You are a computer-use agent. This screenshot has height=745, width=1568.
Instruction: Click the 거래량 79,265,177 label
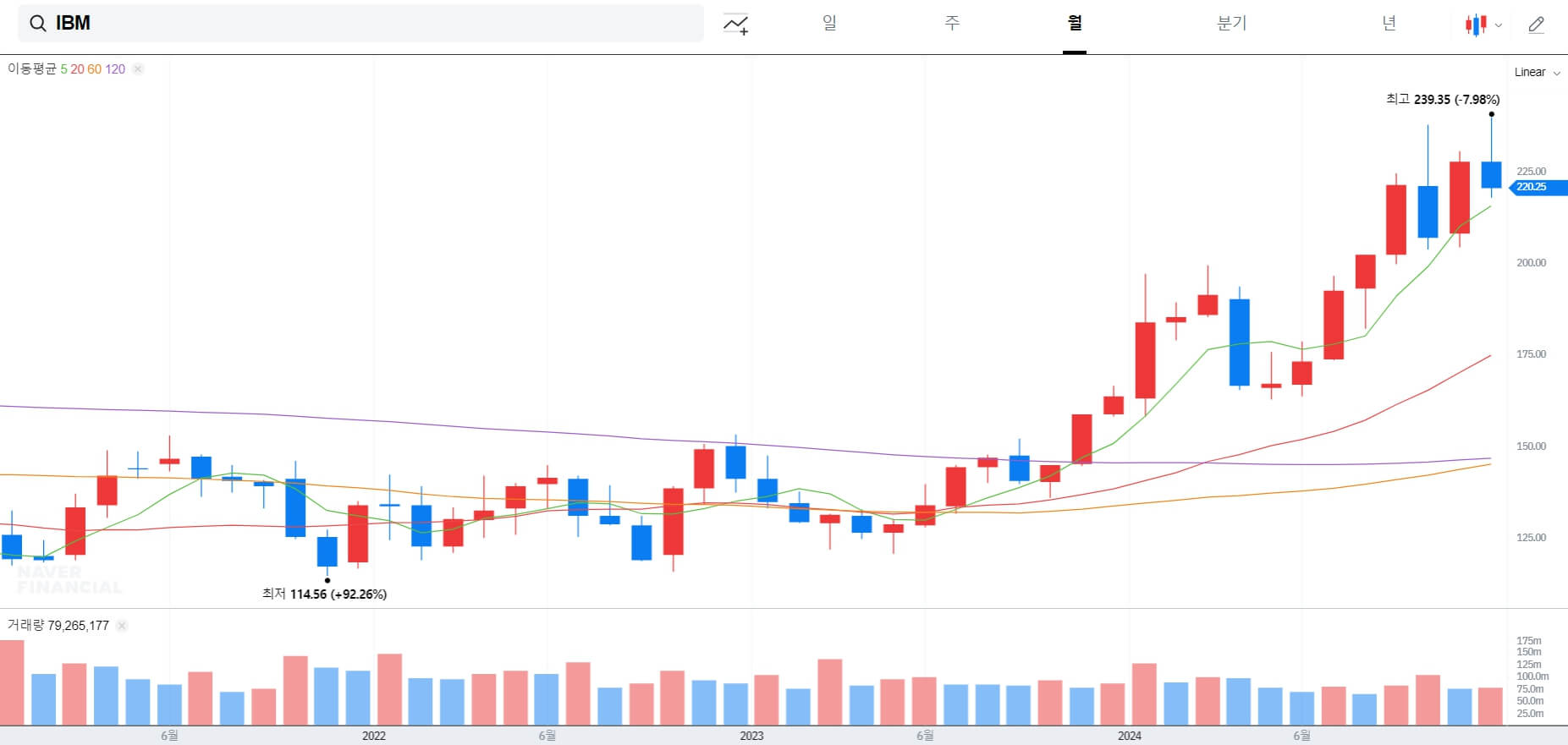click(x=58, y=625)
